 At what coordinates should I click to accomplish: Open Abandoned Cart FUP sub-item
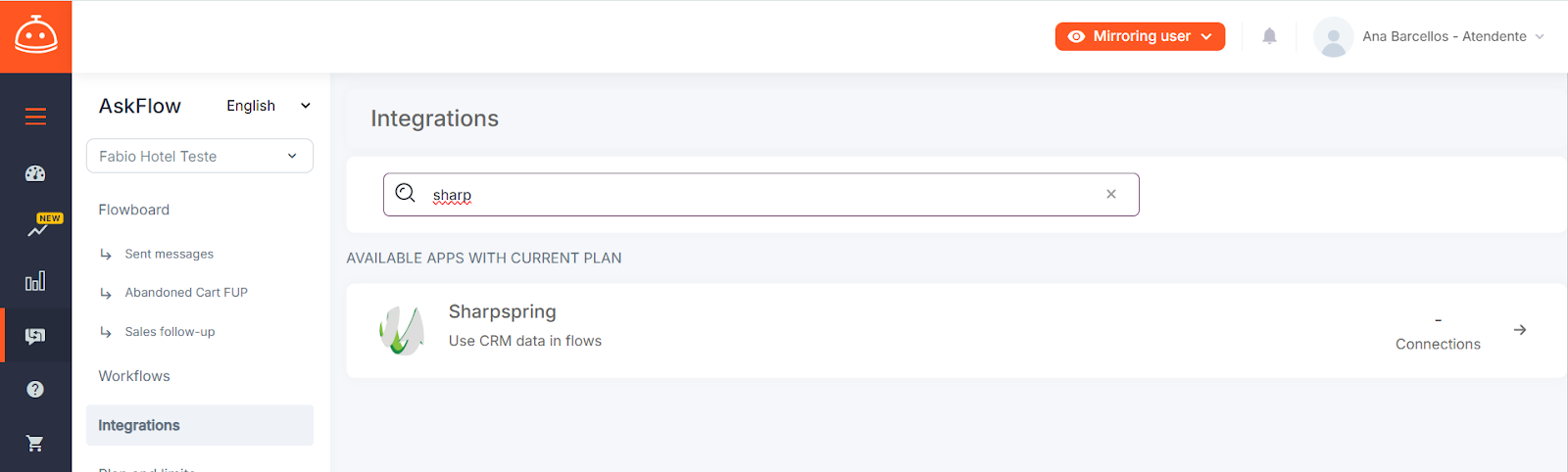(x=186, y=292)
